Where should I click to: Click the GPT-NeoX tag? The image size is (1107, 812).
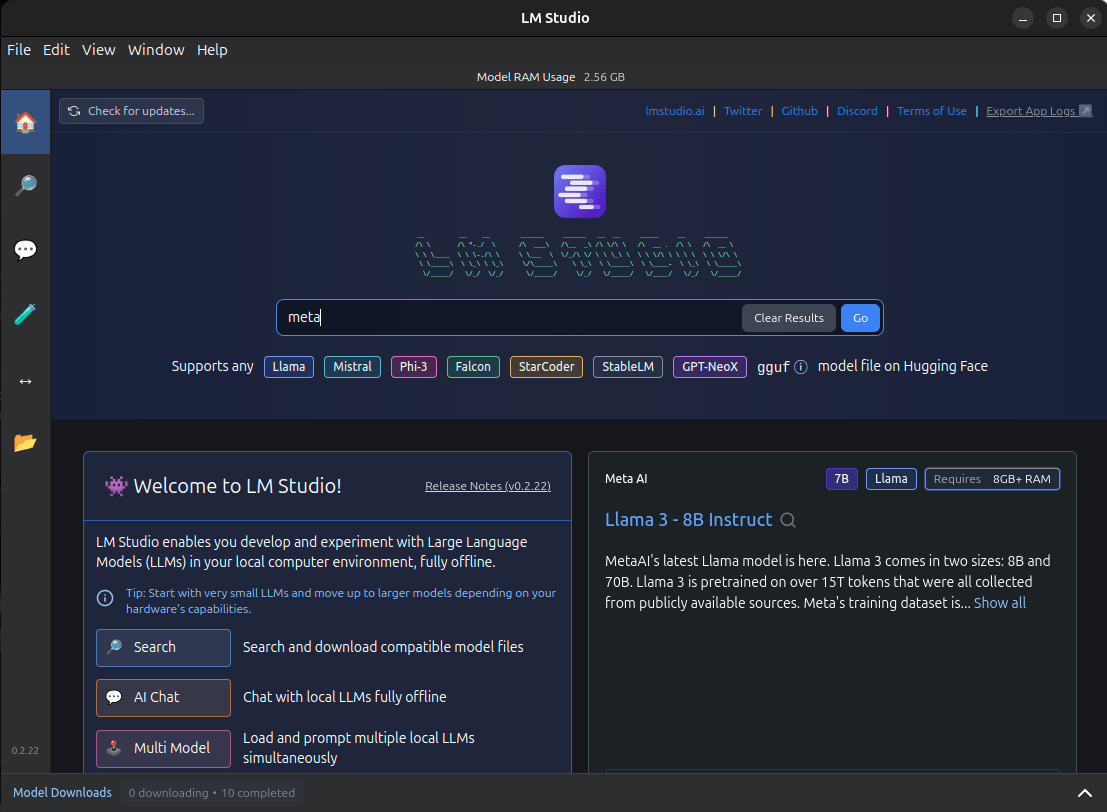(x=710, y=366)
